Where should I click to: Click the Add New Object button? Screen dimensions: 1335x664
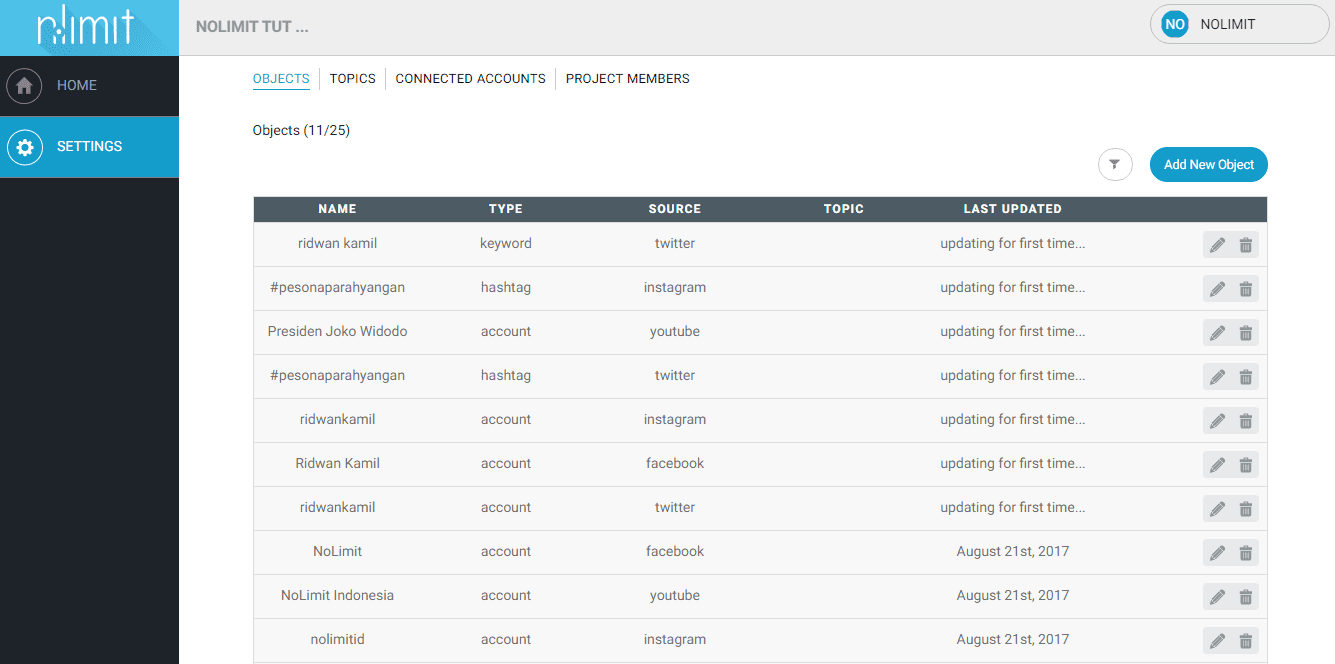[1209, 165]
